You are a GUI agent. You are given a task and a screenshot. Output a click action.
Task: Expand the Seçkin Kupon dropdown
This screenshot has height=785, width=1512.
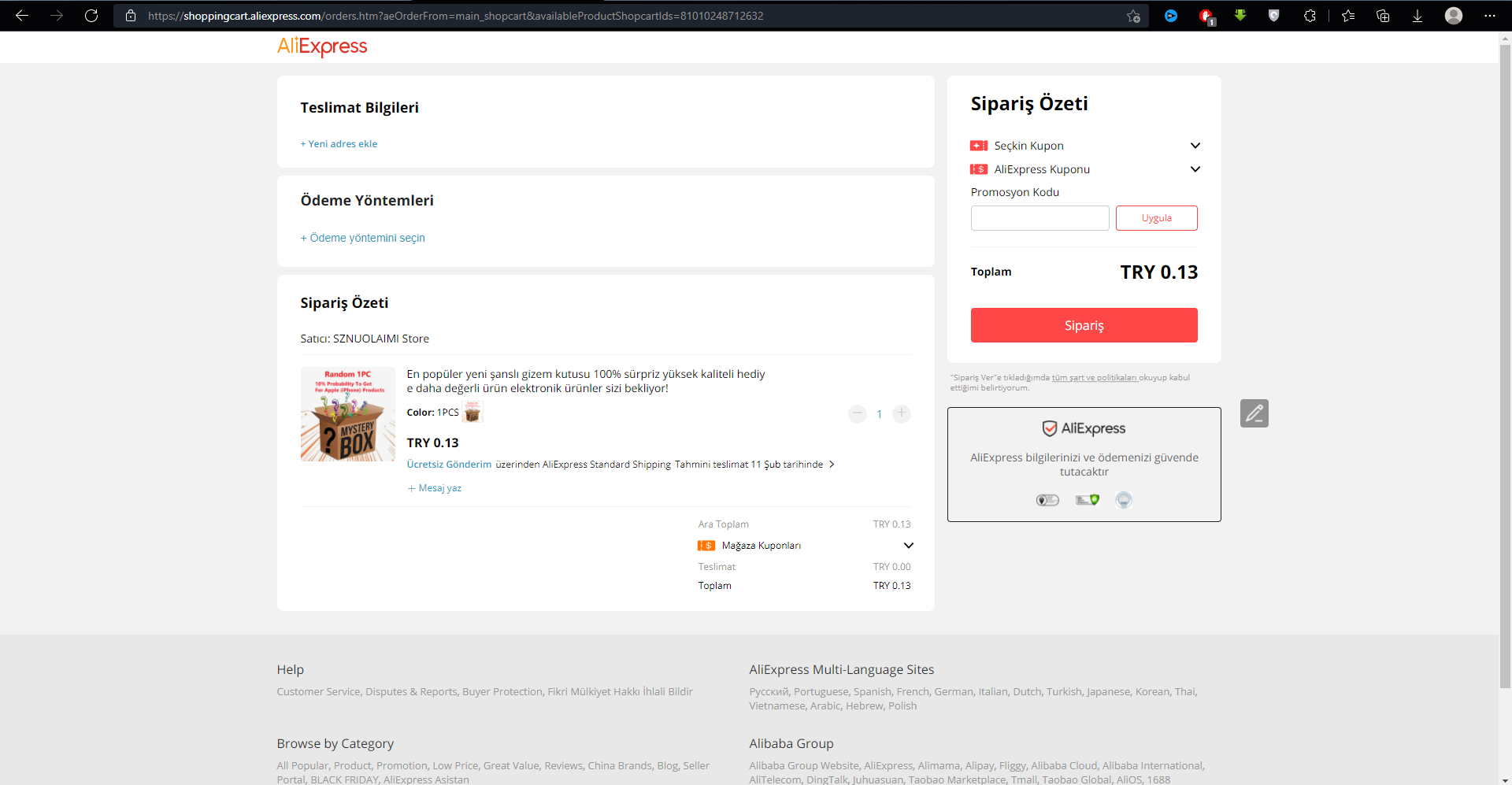(x=1195, y=146)
